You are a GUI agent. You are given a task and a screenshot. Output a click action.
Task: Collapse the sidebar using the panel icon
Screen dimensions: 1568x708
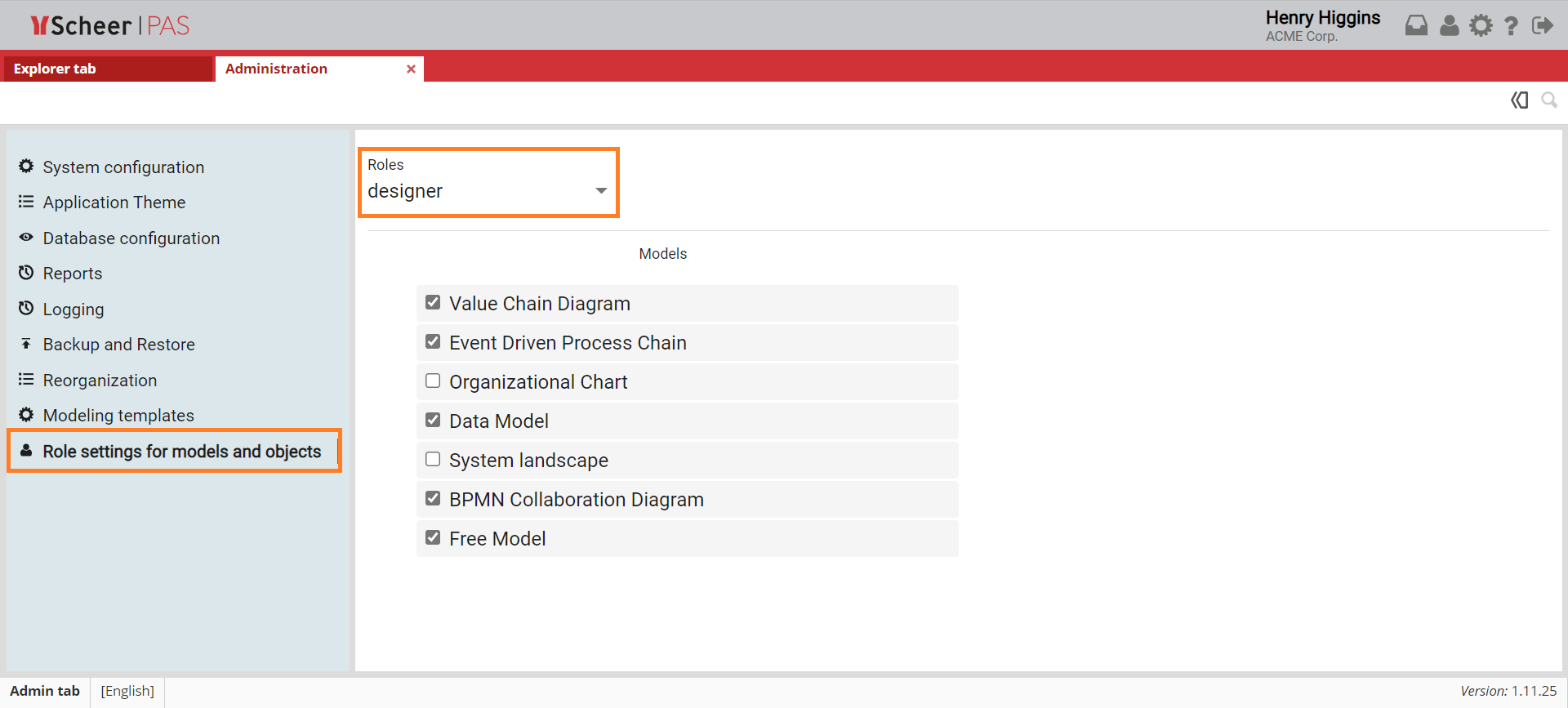1519,100
